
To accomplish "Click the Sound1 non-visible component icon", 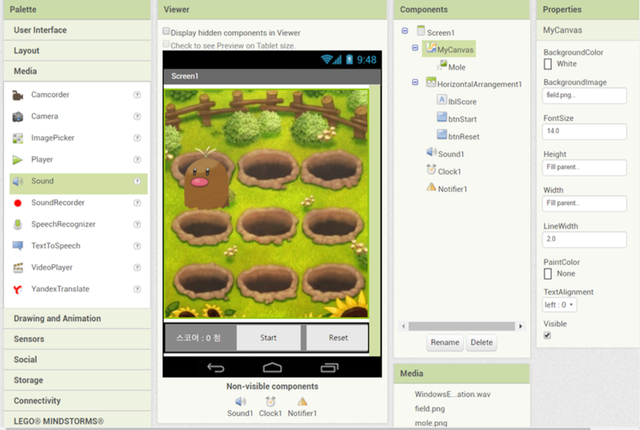I will point(240,401).
